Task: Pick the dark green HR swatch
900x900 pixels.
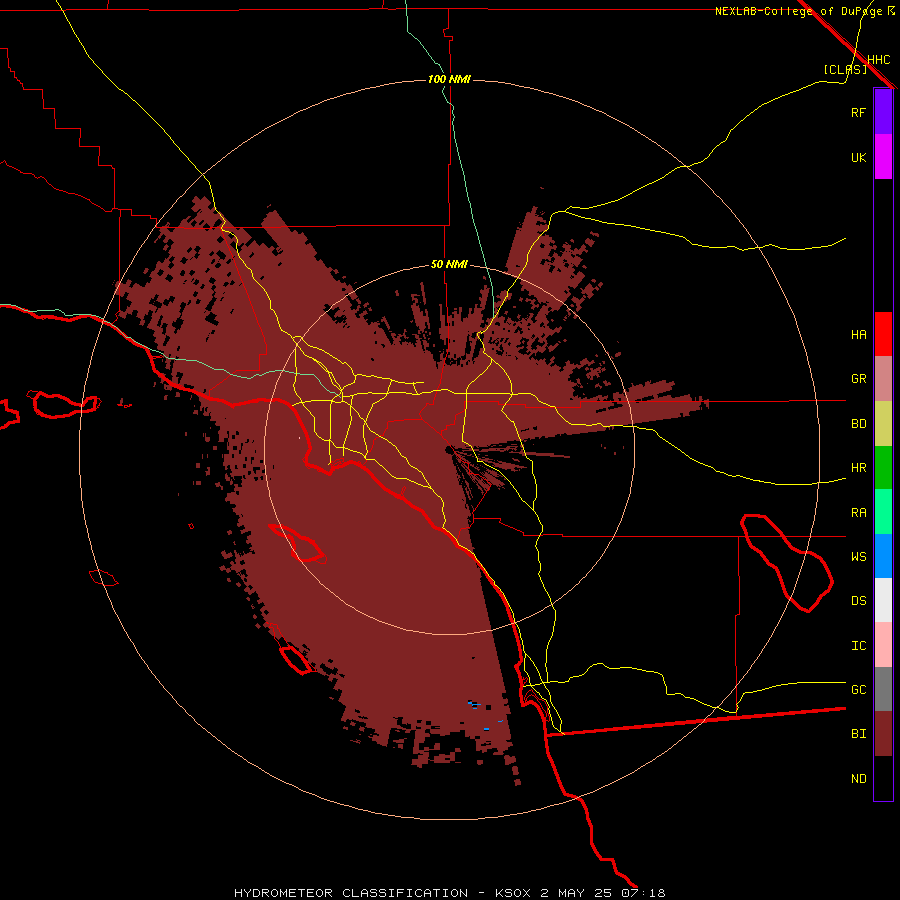Action: pos(883,468)
